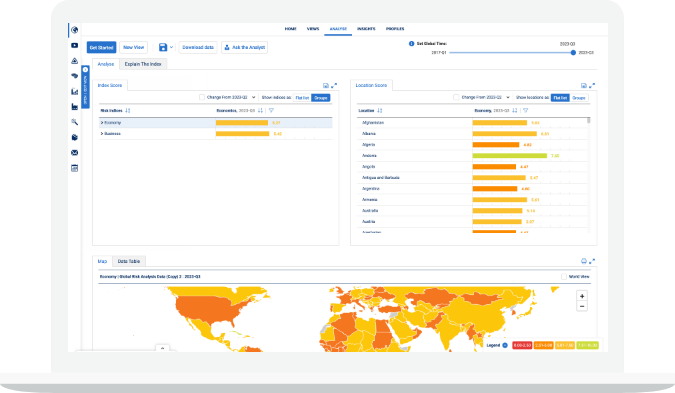
Task: Open the save options dropdown arrow
Action: tap(171, 47)
